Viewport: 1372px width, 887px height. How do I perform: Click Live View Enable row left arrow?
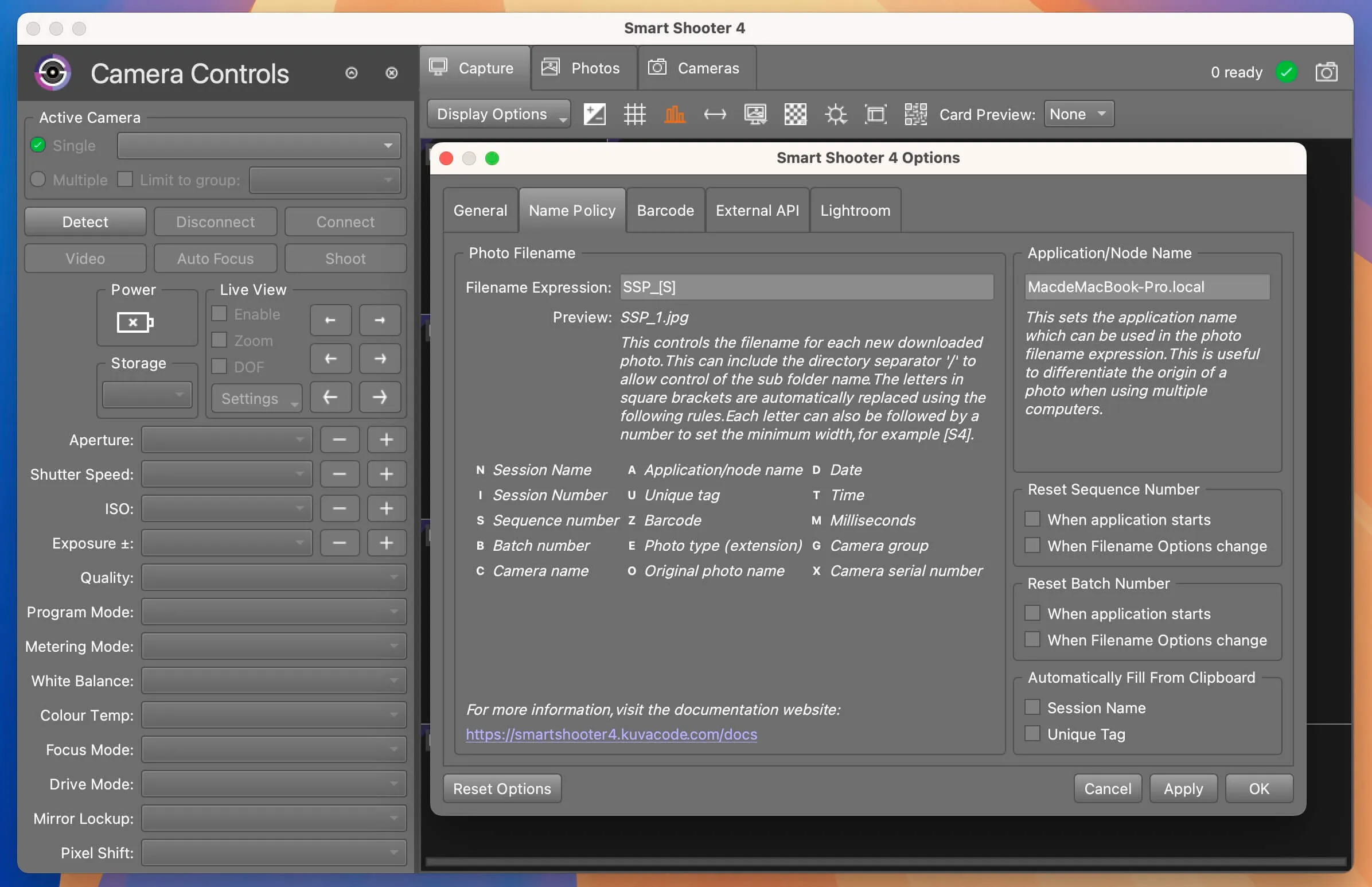pos(330,320)
